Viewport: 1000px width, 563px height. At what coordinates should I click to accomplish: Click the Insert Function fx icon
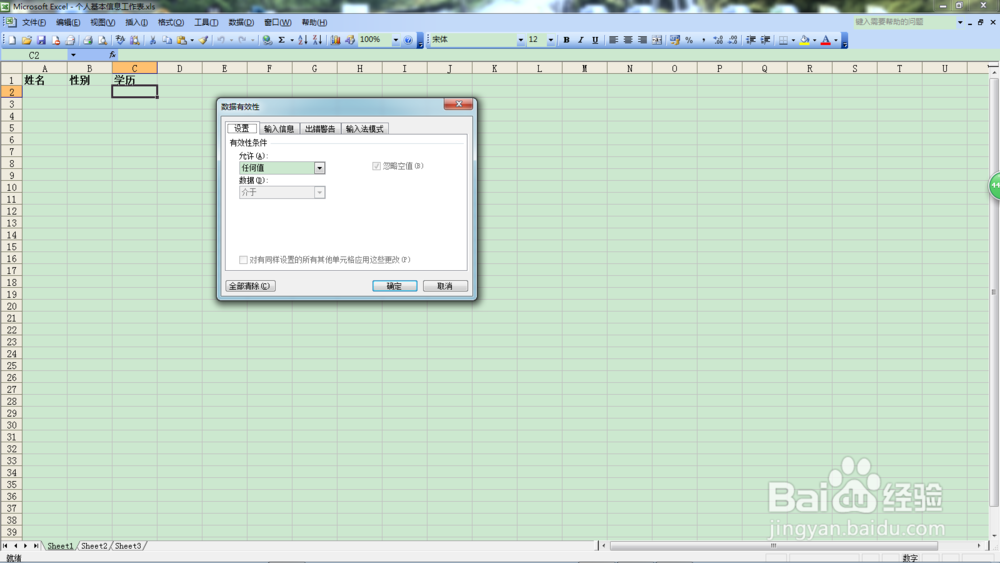112,55
